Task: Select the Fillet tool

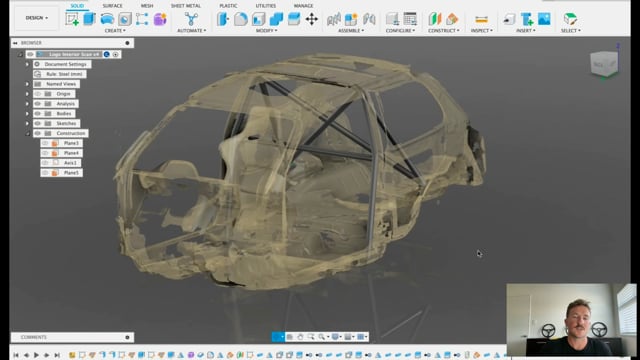Action: click(x=240, y=19)
